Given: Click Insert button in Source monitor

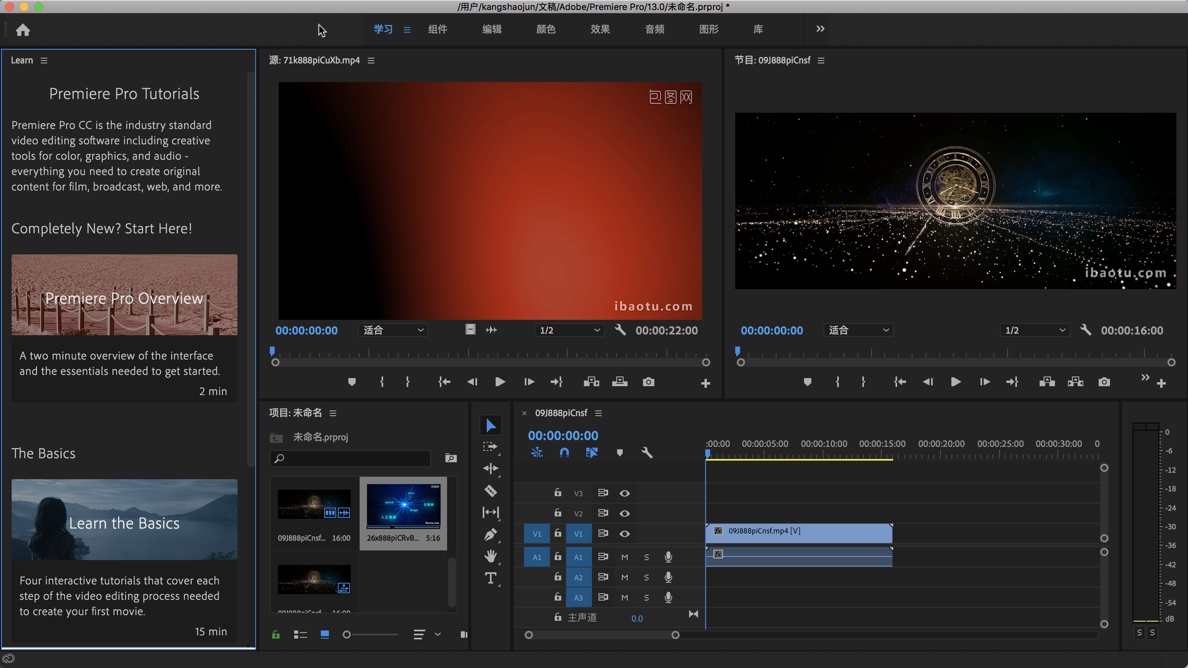Looking at the screenshot, I should (x=591, y=382).
